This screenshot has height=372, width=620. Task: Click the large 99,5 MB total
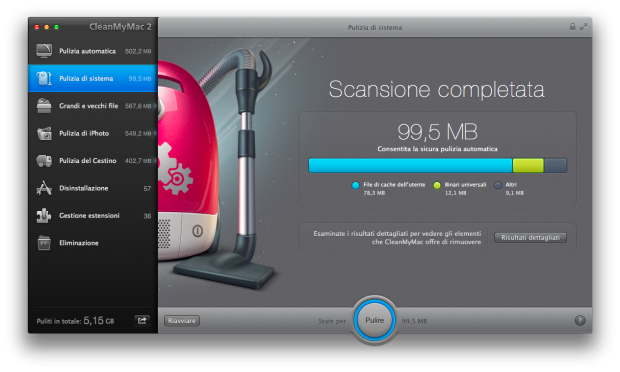[437, 132]
